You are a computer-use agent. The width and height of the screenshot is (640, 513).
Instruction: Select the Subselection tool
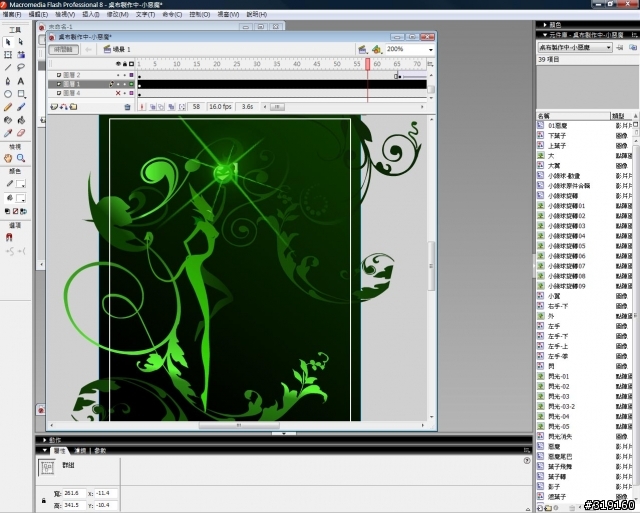[21, 42]
